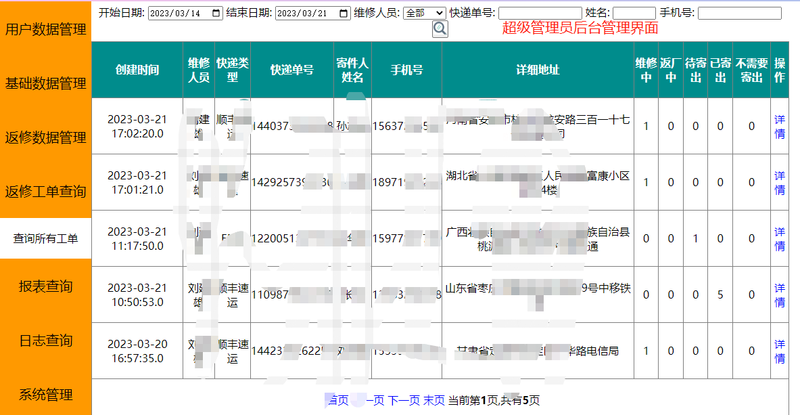
Task: Open 详情 for the 10:50:53.0 row
Action: click(x=779, y=295)
